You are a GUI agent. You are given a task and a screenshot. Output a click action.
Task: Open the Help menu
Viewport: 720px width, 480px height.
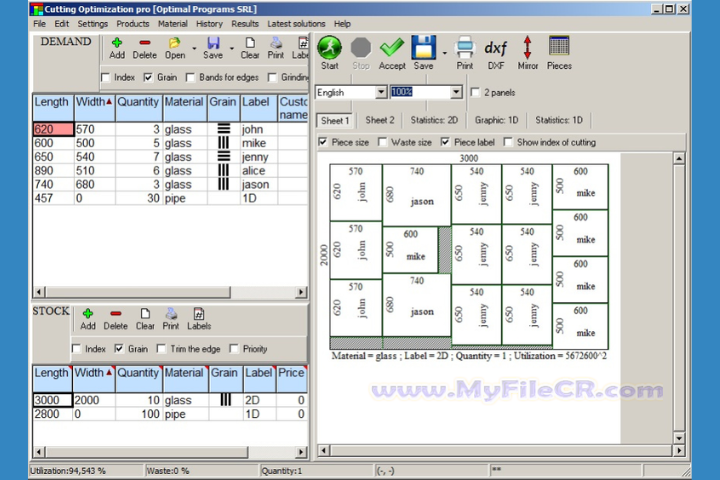(342, 24)
